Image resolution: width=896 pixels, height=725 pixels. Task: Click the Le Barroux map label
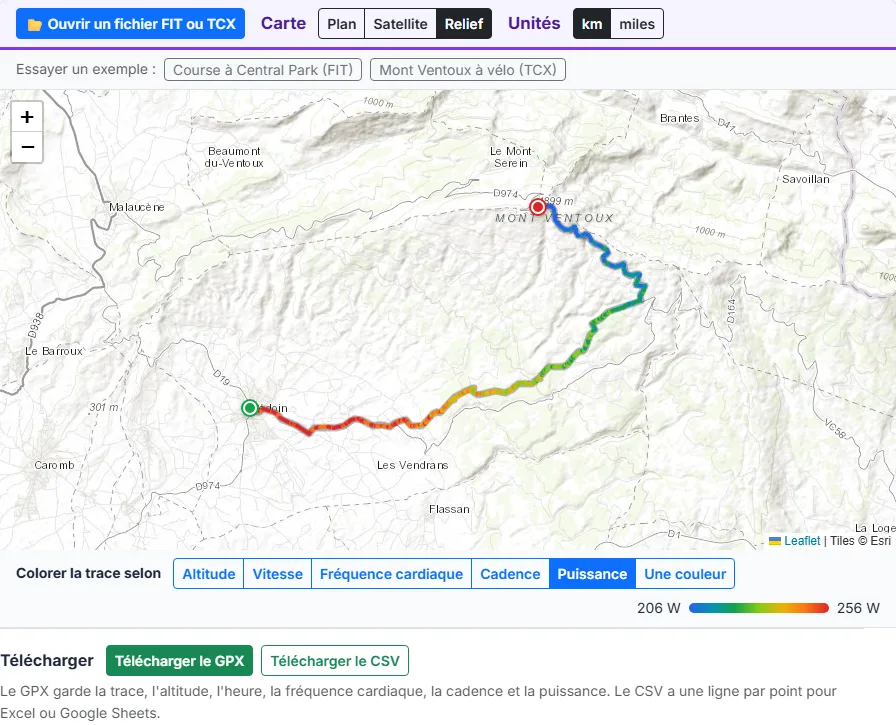tap(54, 351)
